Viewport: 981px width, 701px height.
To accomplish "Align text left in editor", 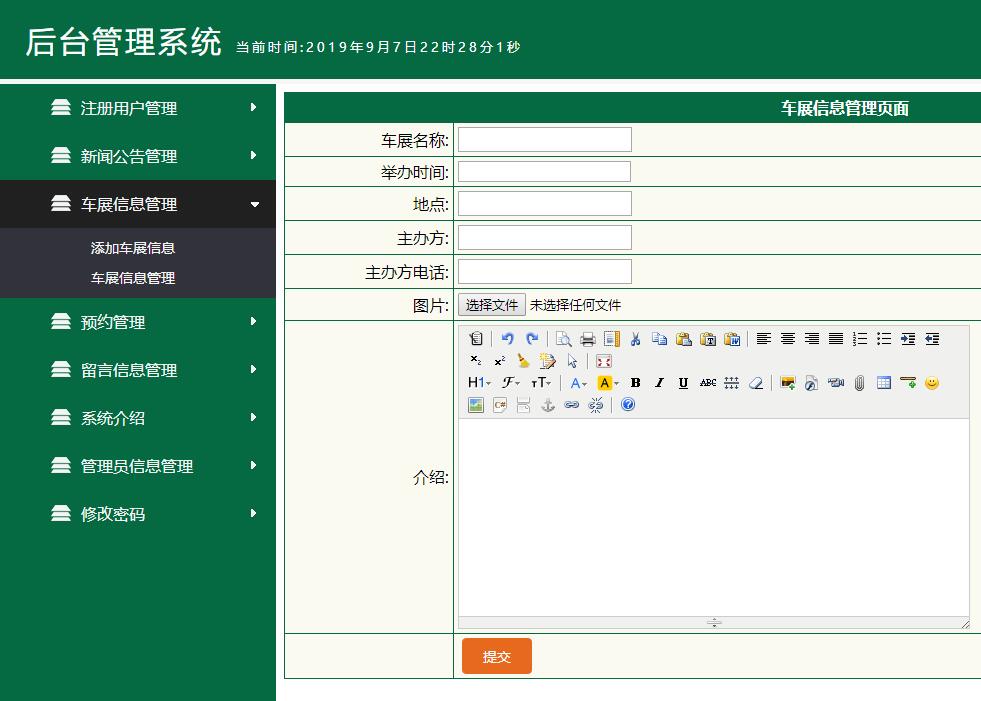I will point(763,339).
